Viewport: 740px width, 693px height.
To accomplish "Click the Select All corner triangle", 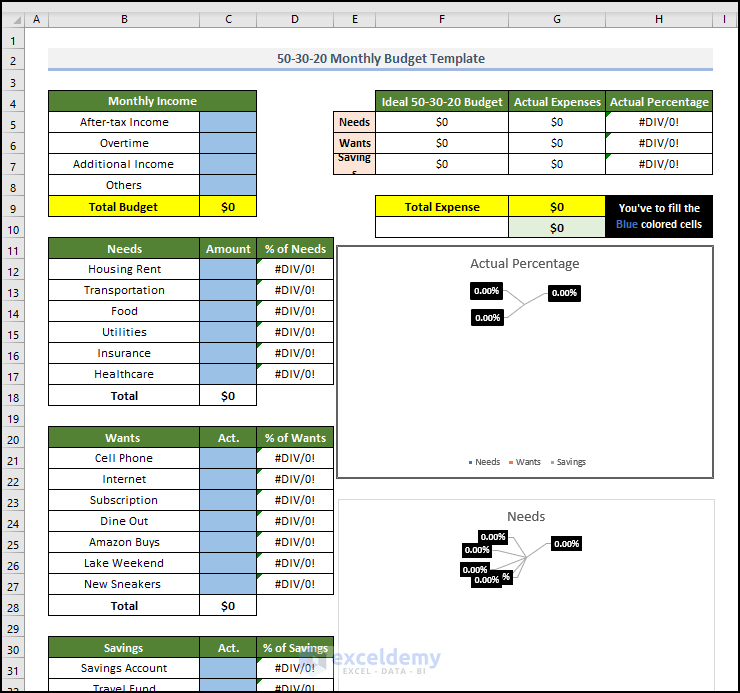I will 11,19.
